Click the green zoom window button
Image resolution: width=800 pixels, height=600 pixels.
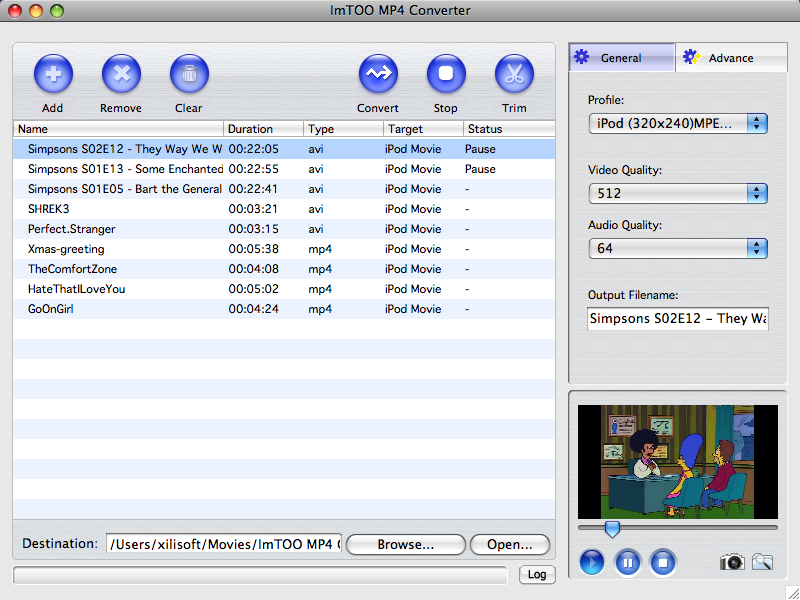pyautogui.click(x=57, y=11)
